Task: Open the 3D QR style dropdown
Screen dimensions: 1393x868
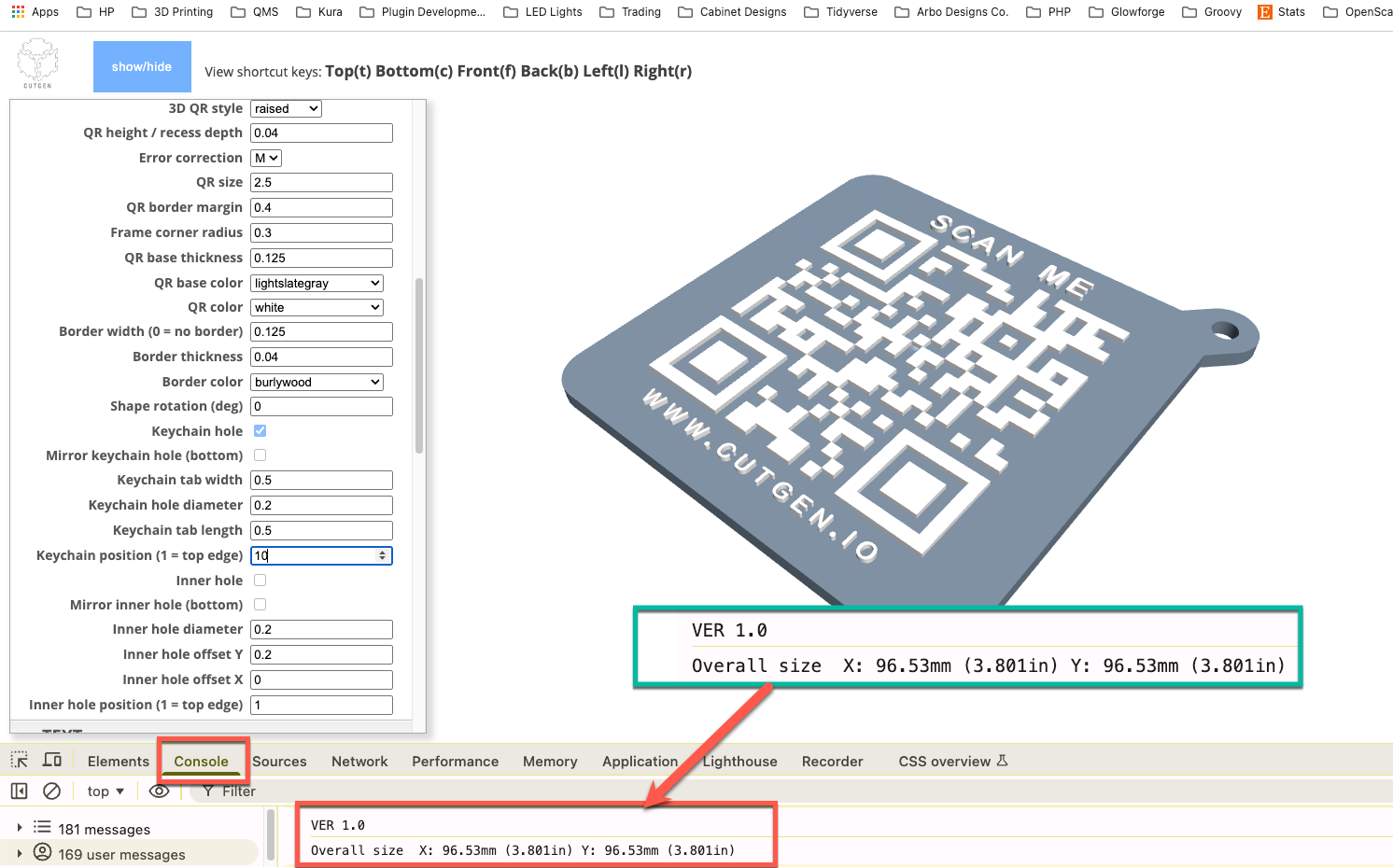Action: click(x=286, y=108)
